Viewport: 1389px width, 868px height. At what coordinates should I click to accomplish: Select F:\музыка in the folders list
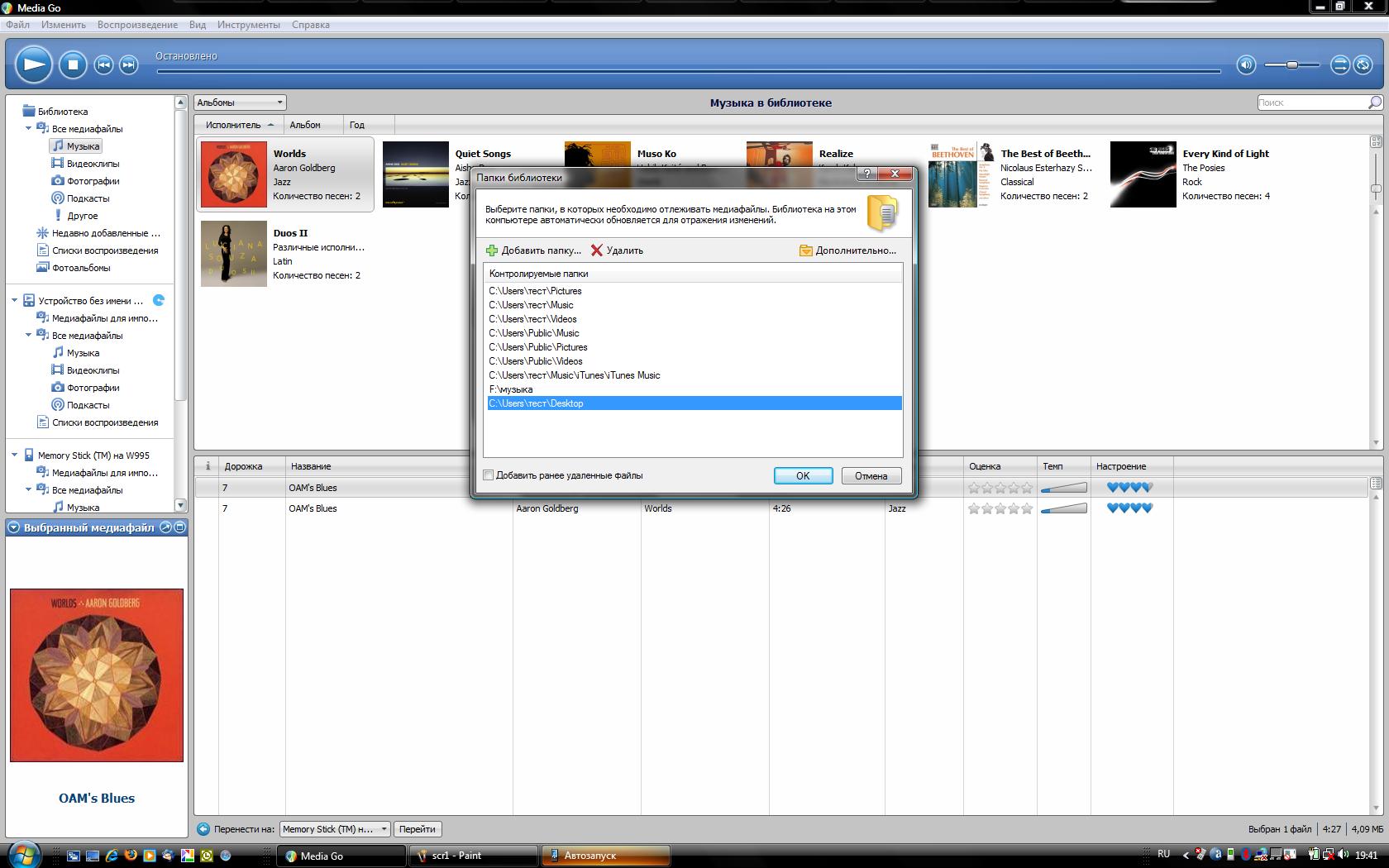(693, 389)
